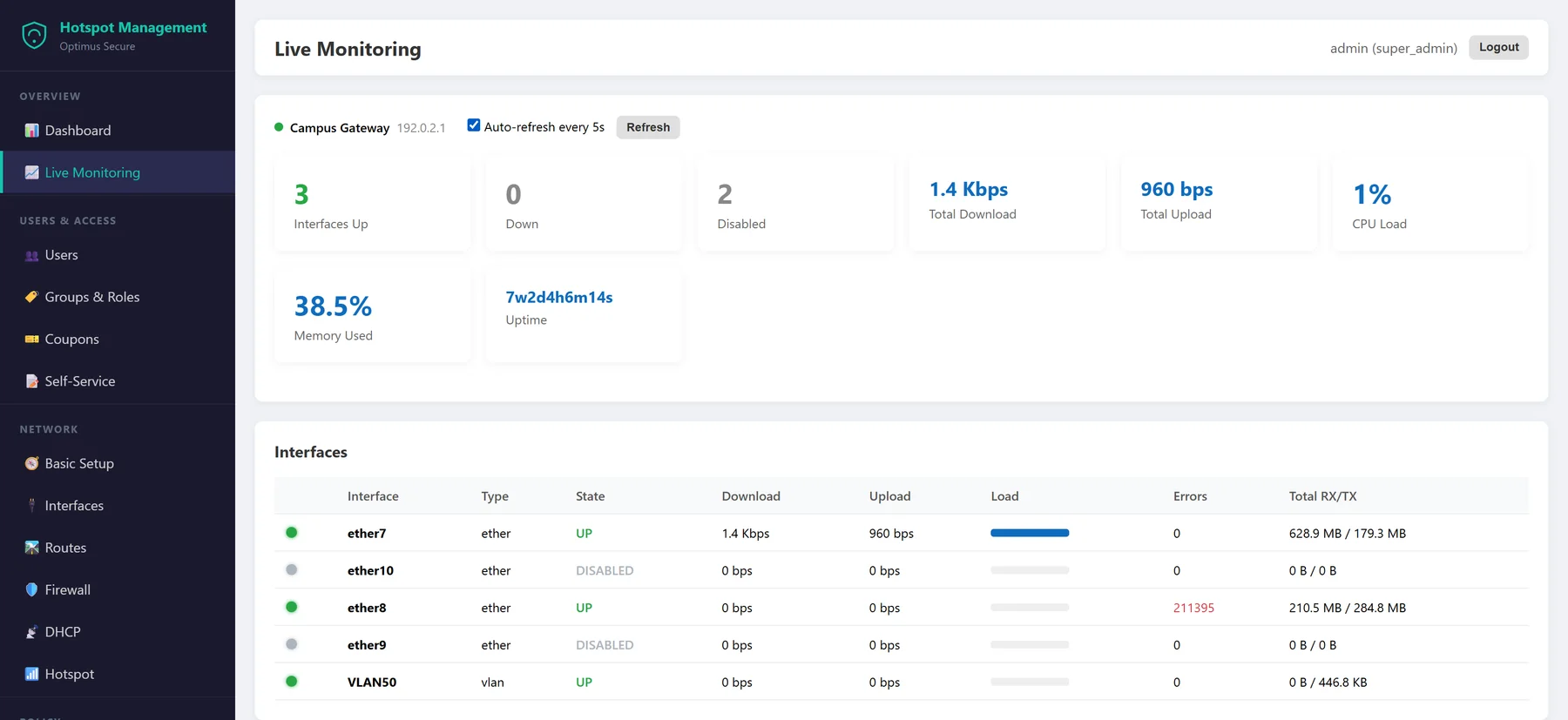Open the DHCP page
This screenshot has width=1568, height=720.
tap(118, 632)
